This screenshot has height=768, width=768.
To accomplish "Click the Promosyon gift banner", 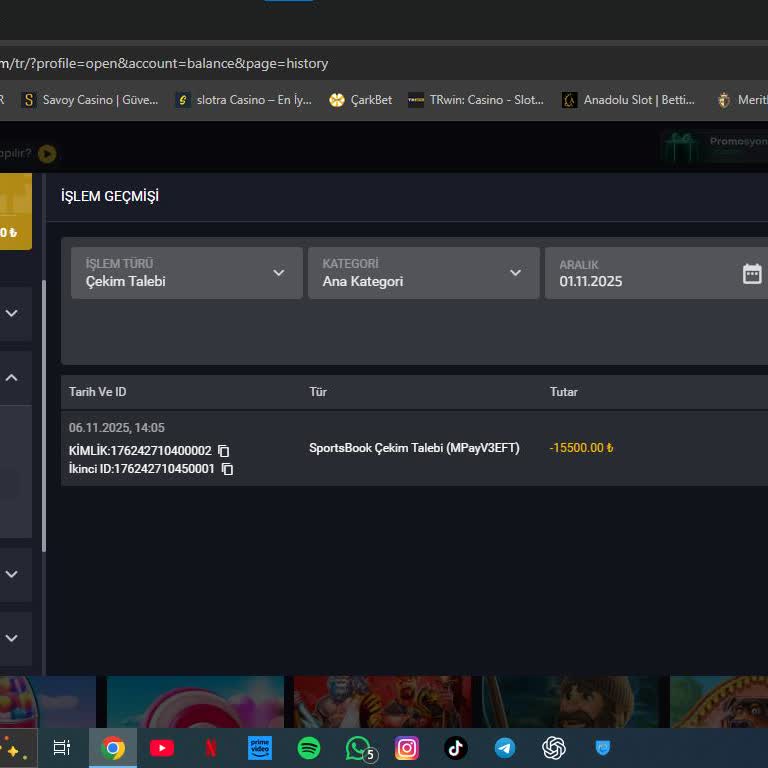I will pos(714,146).
